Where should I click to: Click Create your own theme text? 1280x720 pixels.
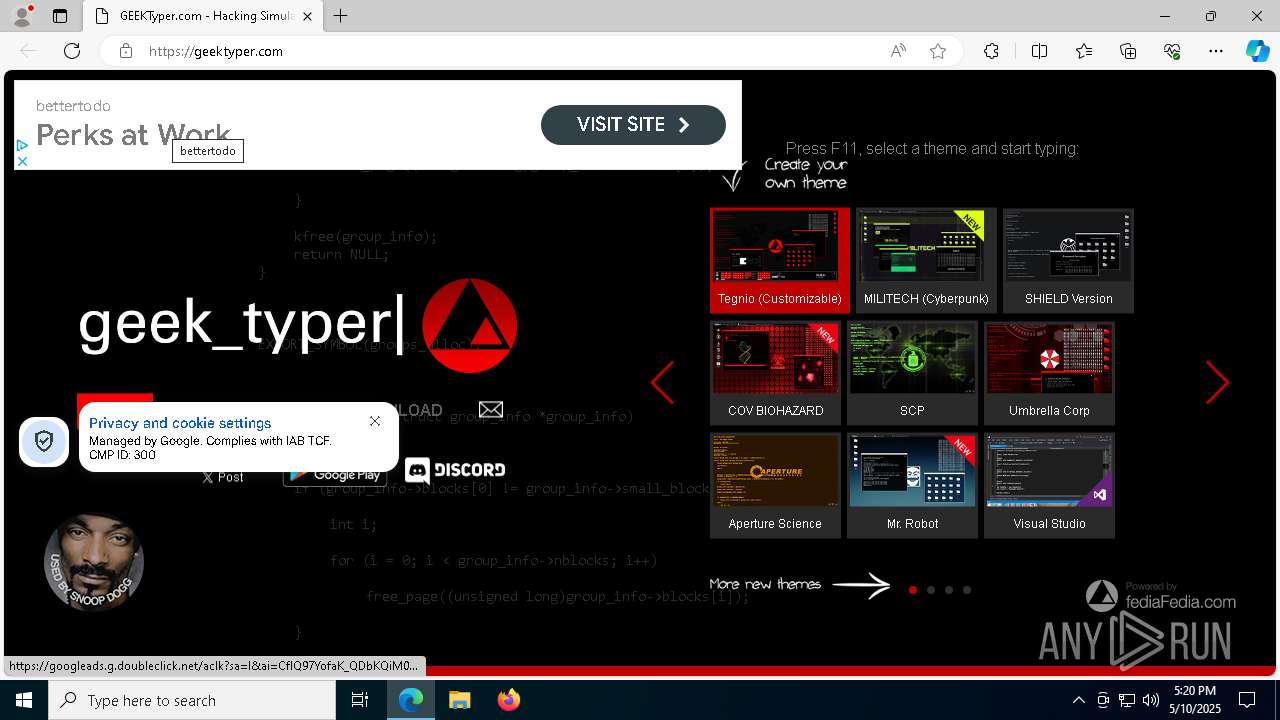point(806,174)
